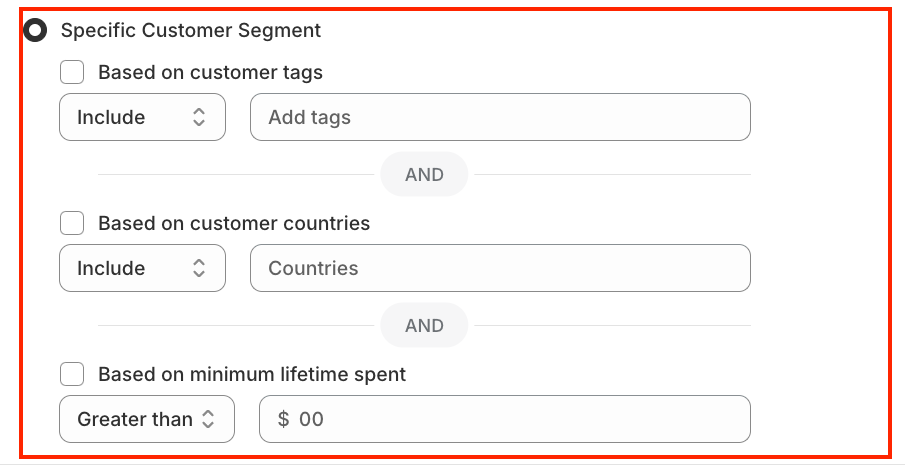Focus the Add tags input field

pos(500,117)
